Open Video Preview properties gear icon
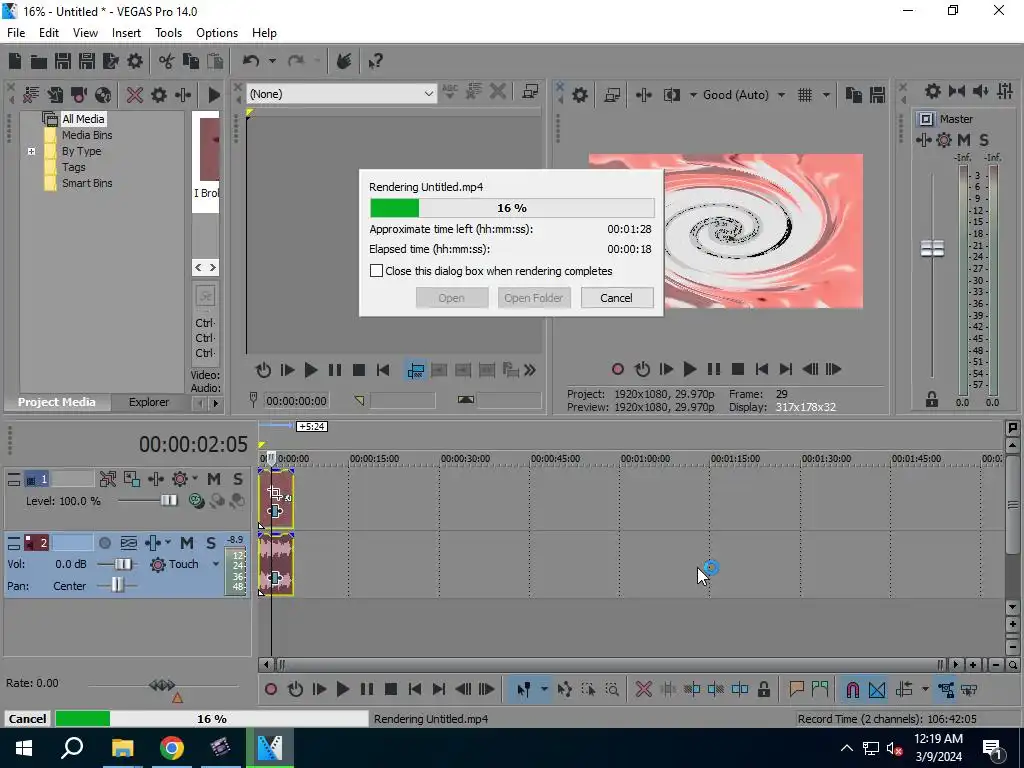Screen dimensions: 1024x768 pos(580,95)
